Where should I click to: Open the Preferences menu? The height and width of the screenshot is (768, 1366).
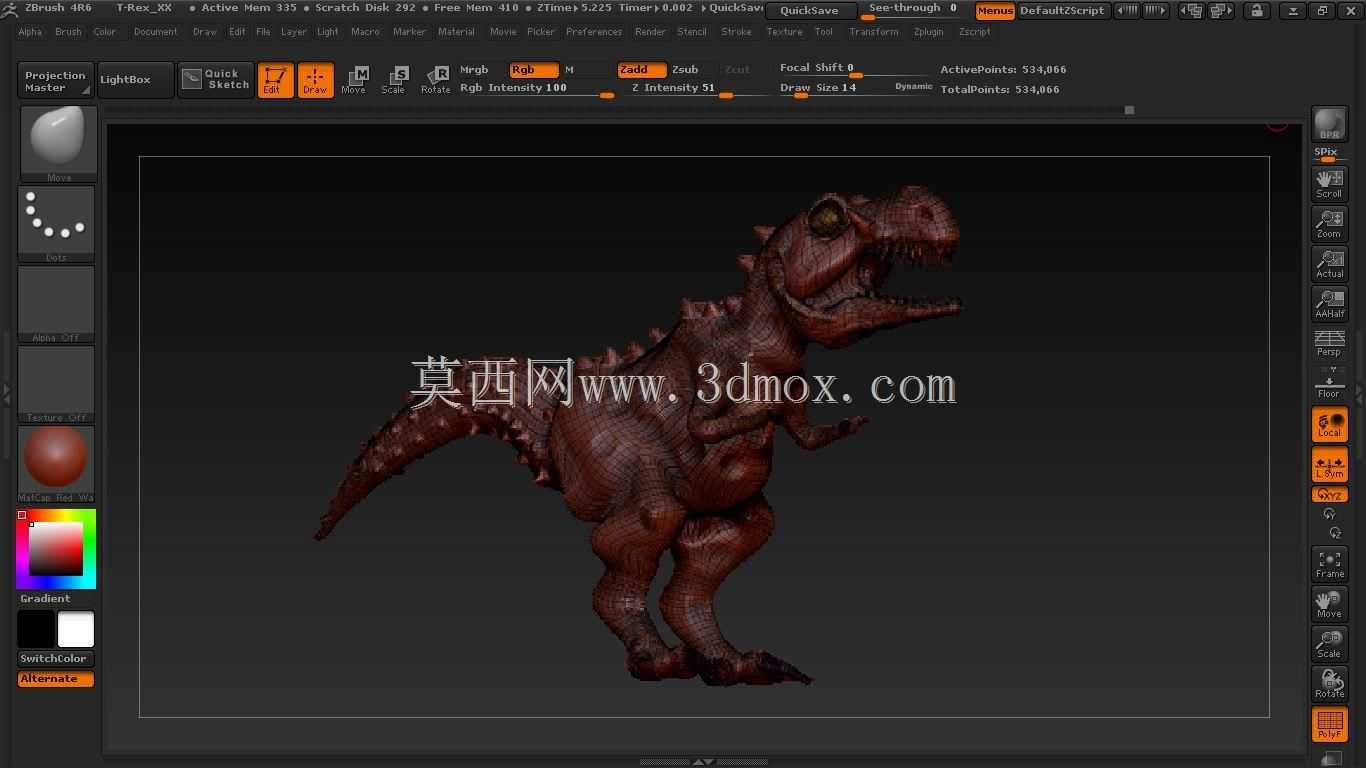(594, 32)
